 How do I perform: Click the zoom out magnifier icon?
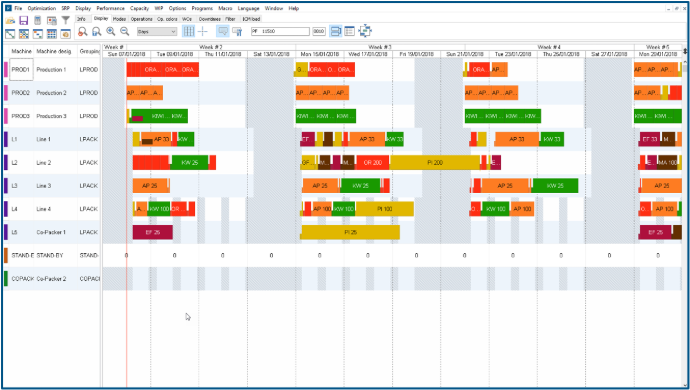coord(125,31)
